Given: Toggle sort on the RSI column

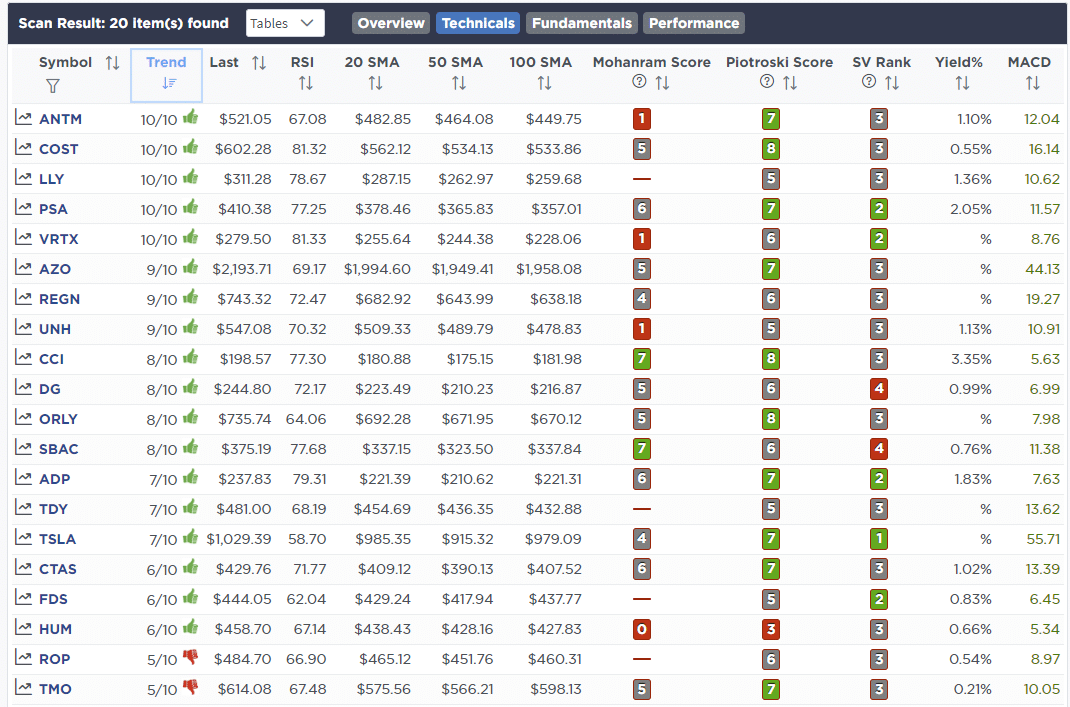Looking at the screenshot, I should click(305, 83).
